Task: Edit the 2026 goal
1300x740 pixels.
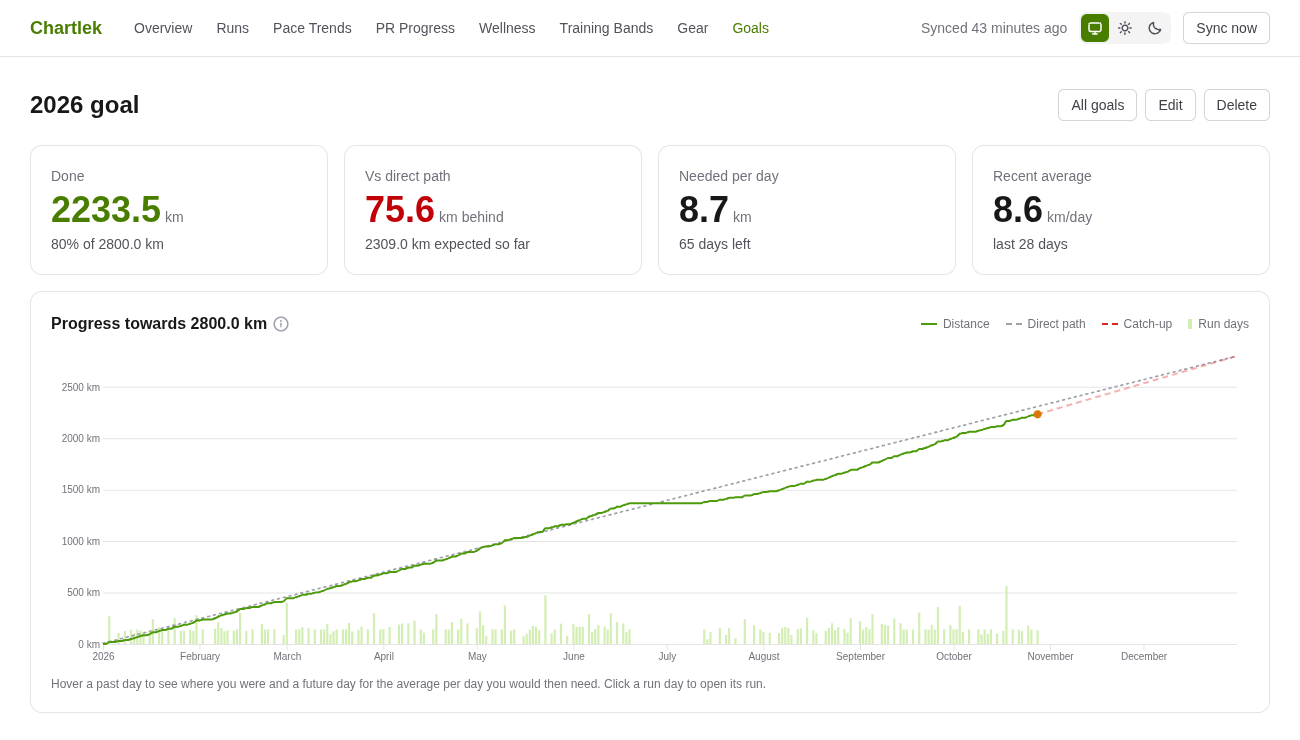Action: click(1170, 105)
